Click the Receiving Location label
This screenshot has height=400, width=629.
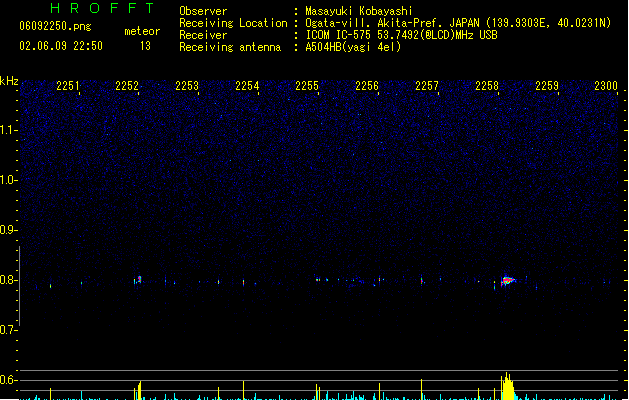point(233,23)
